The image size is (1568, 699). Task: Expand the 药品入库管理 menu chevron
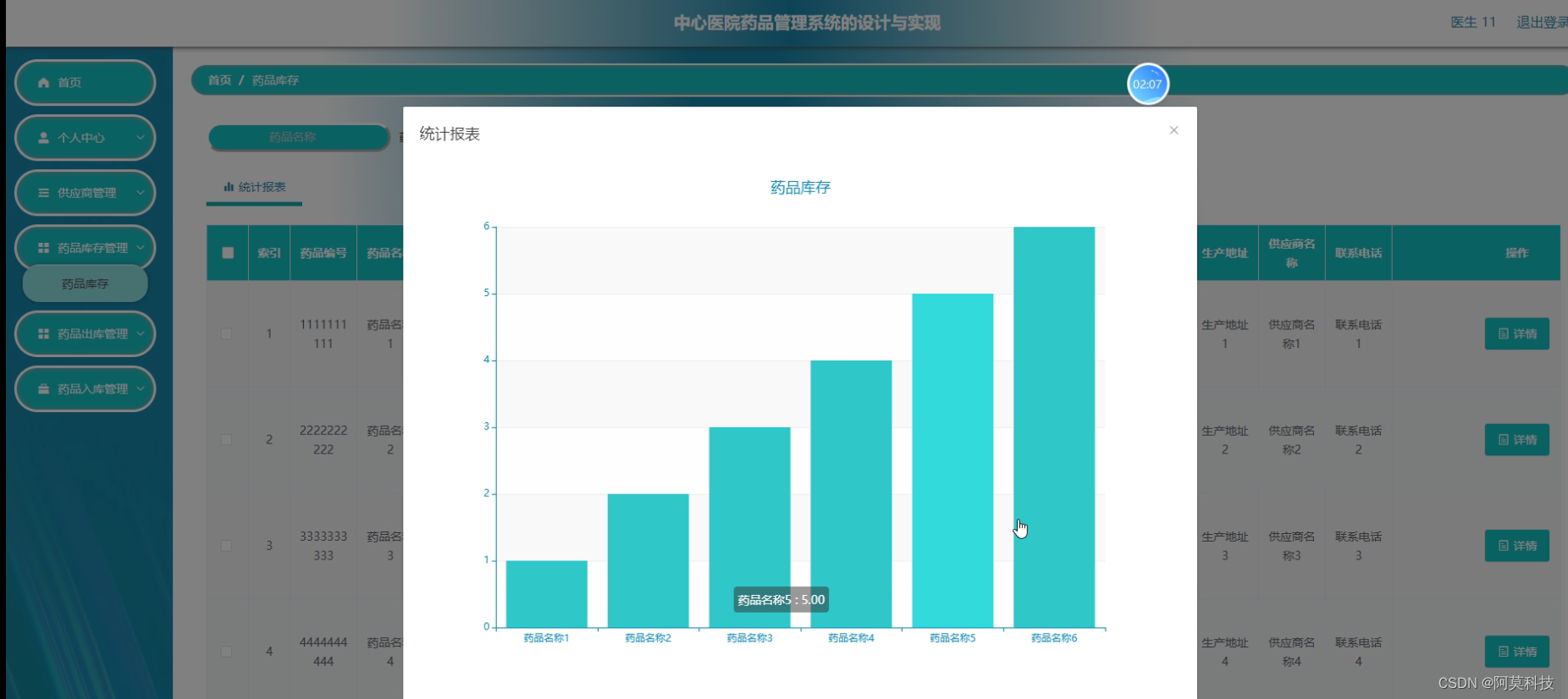pos(141,389)
